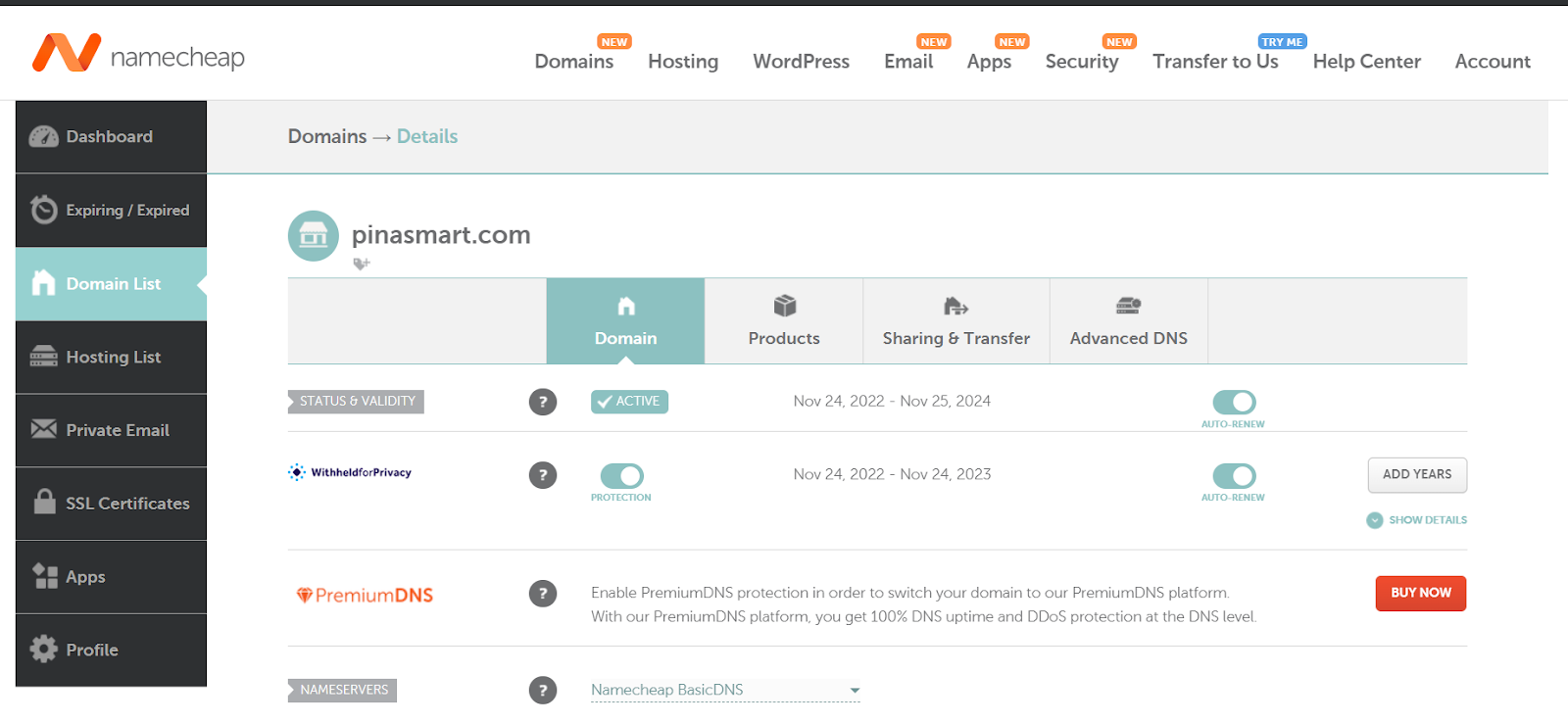Click the Profile gear icon
This screenshot has height=723, width=1568.
(44, 649)
